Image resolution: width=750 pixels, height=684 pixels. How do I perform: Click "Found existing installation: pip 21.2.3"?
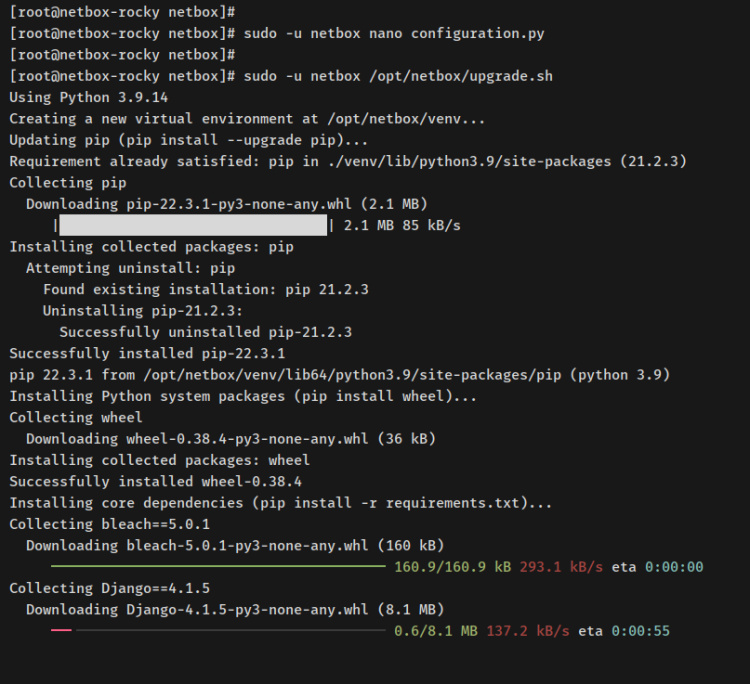(206, 289)
